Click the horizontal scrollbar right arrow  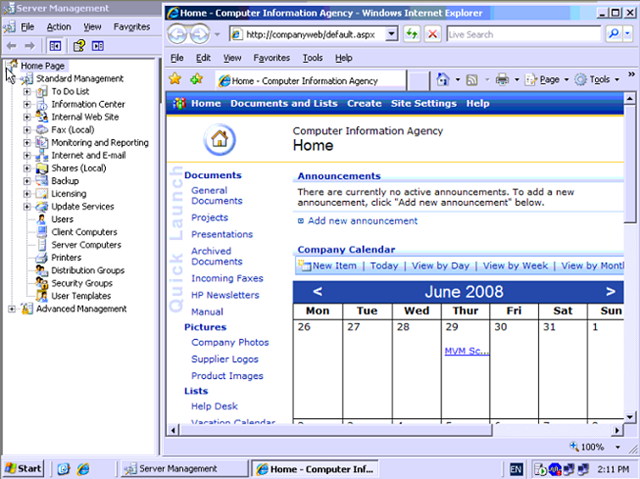(617, 430)
